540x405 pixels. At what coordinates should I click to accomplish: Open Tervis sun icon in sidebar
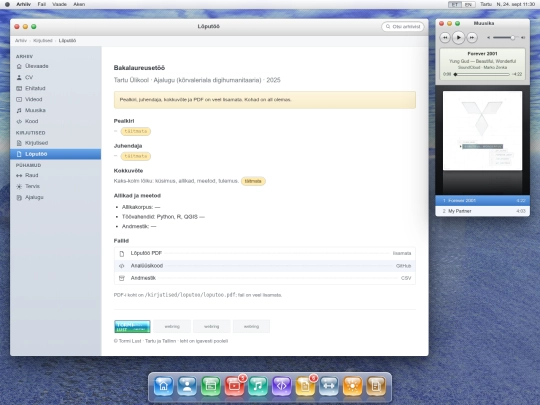[19, 186]
